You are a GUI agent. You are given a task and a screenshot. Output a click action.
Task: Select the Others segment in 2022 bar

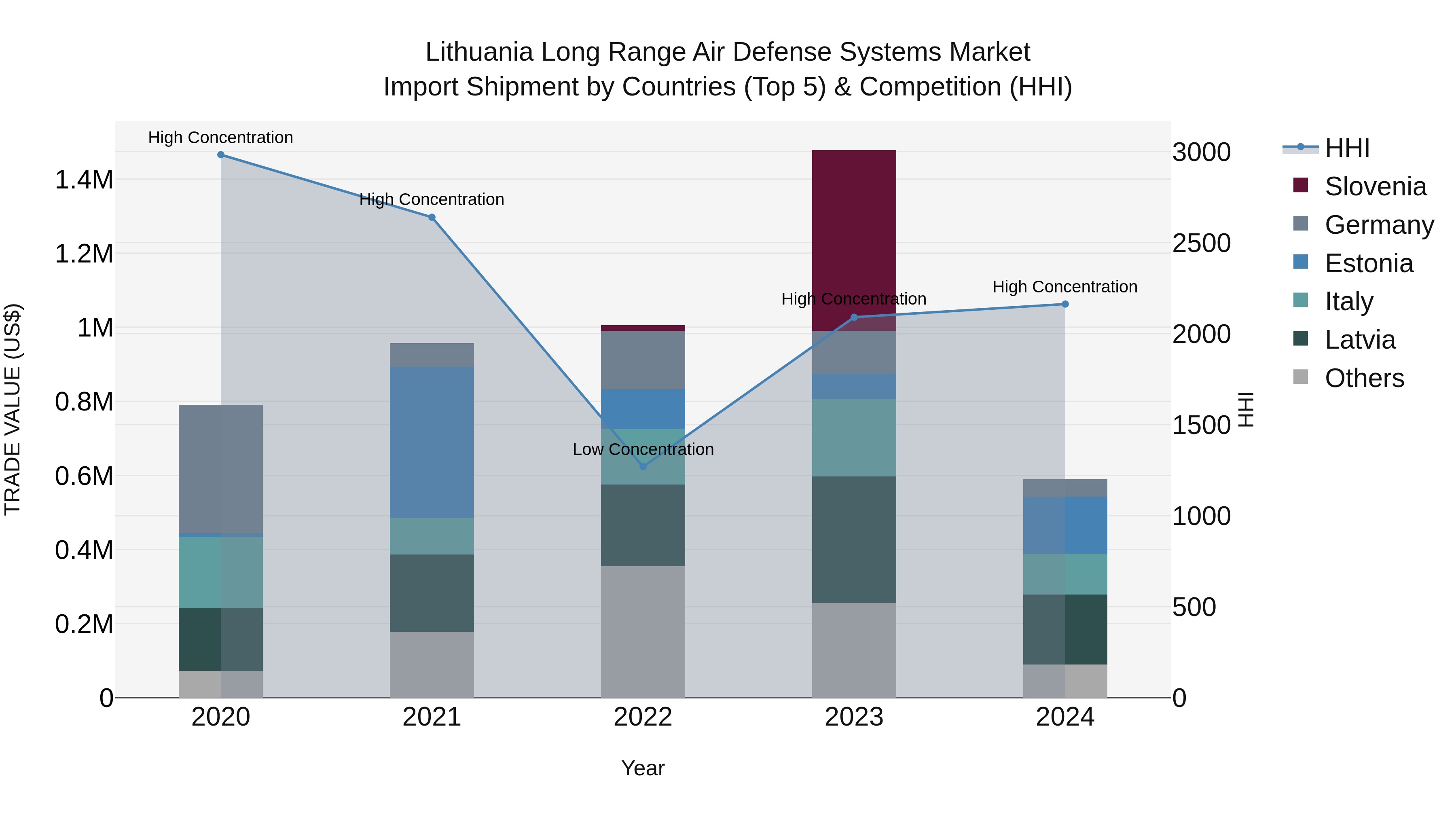pos(643,632)
